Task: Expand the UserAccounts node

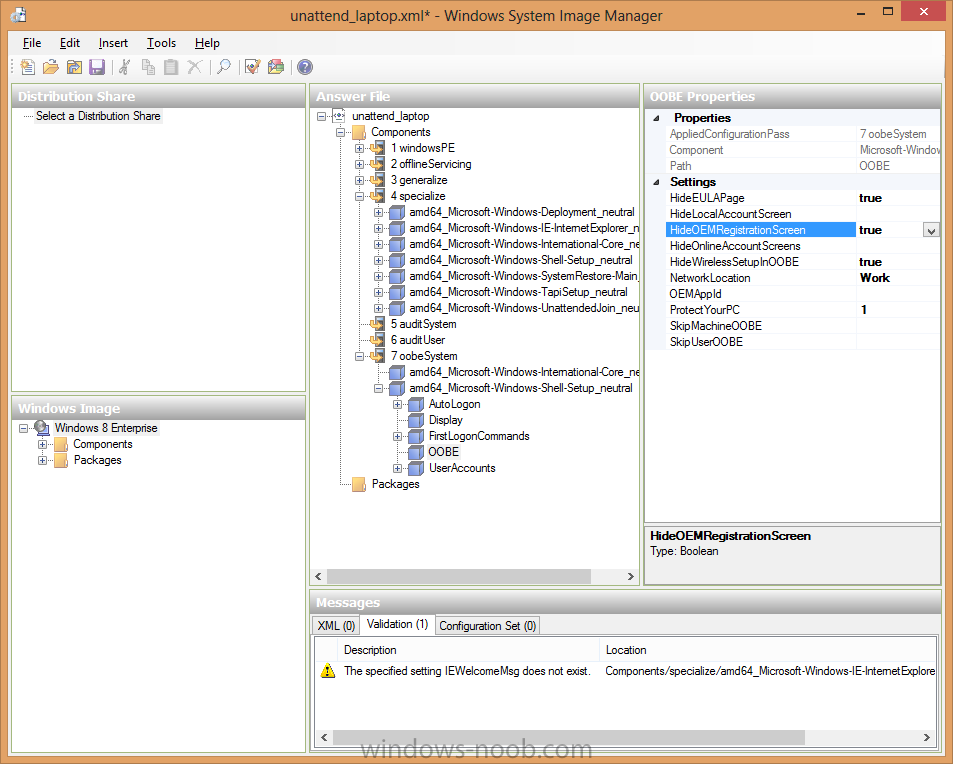Action: pyautogui.click(x=397, y=468)
